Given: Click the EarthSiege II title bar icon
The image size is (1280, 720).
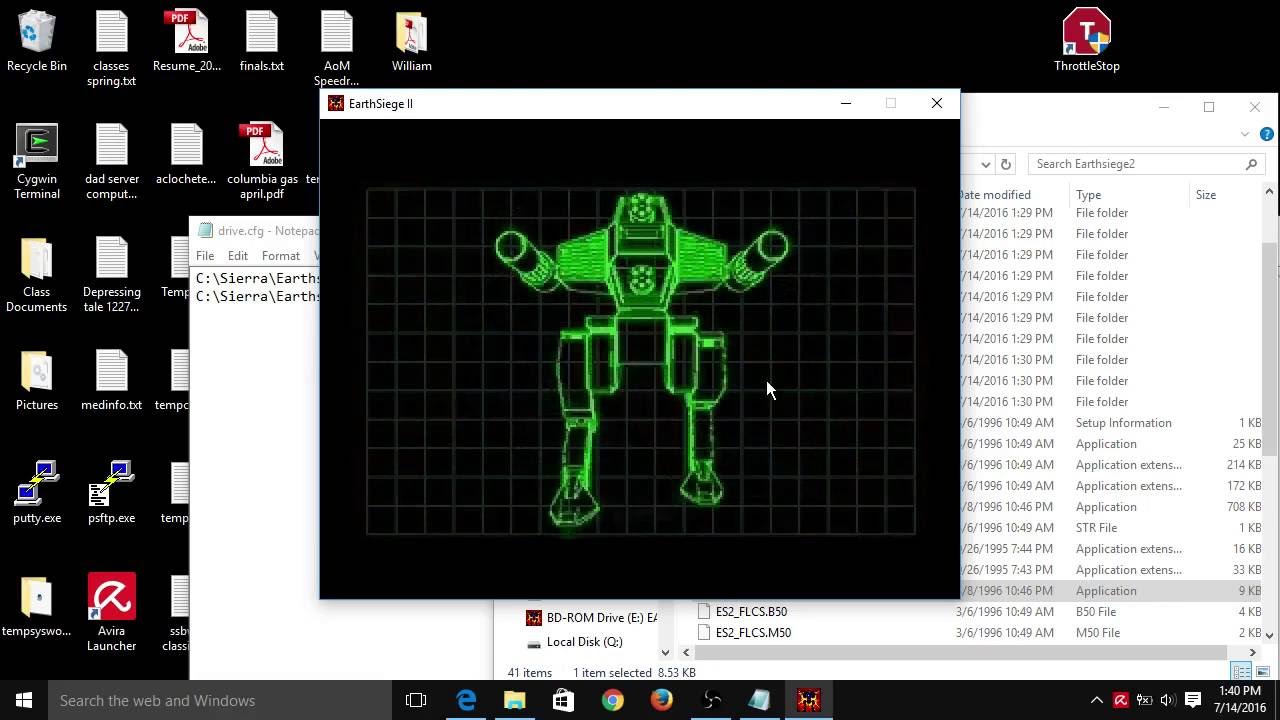Looking at the screenshot, I should [x=336, y=103].
